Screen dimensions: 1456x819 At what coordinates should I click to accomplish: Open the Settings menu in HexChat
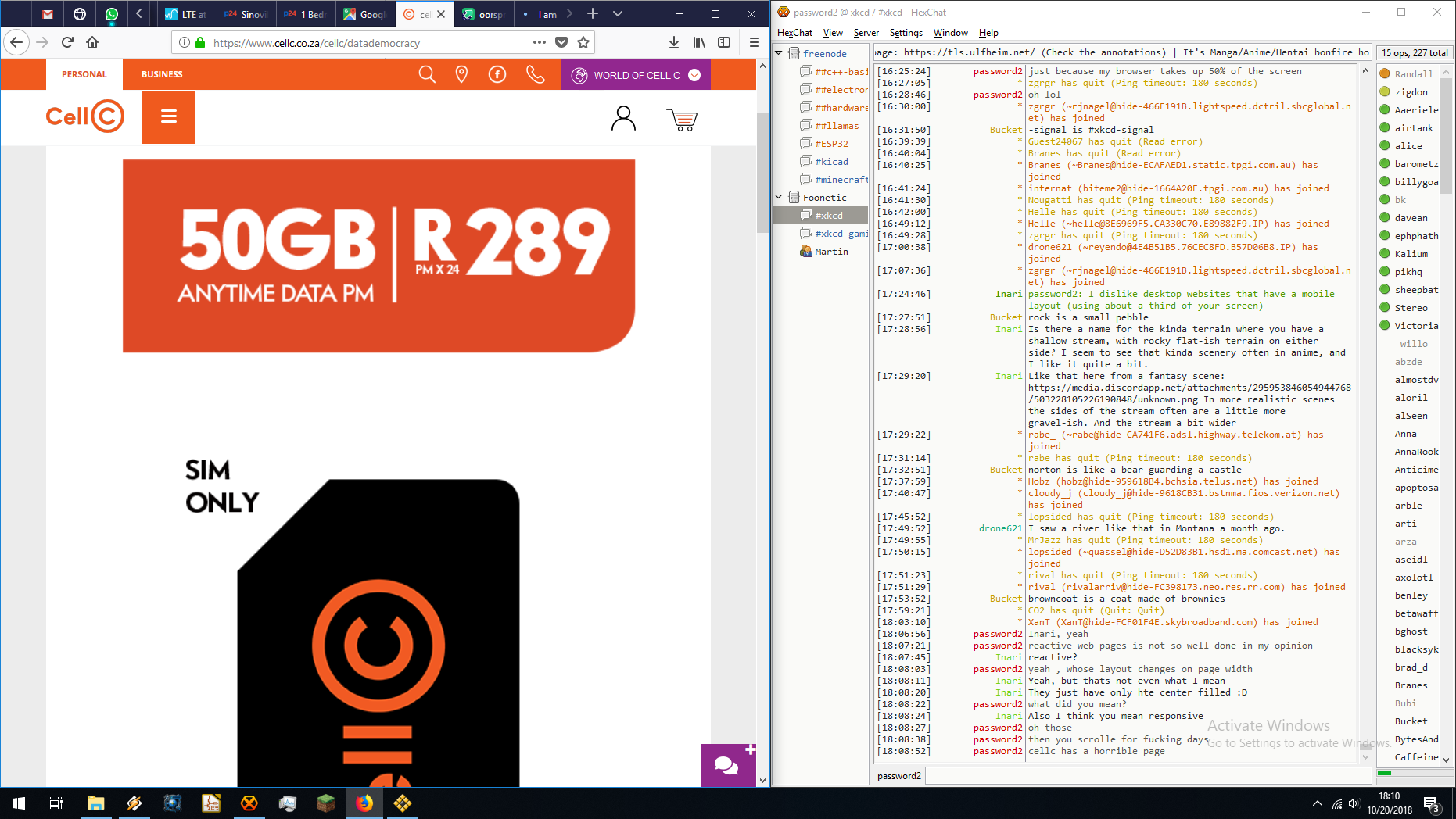tap(906, 33)
